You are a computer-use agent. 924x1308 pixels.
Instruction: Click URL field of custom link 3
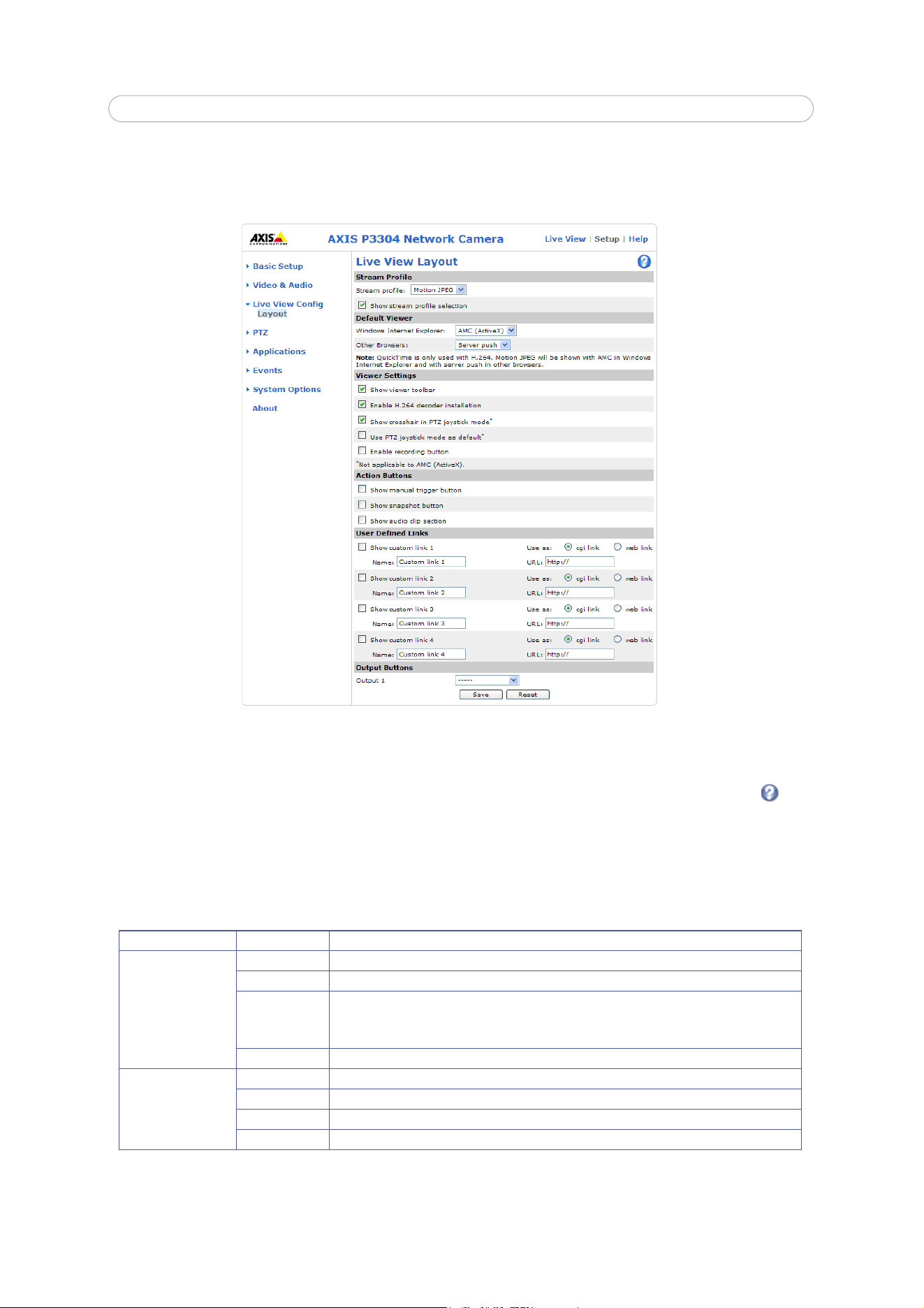pyautogui.click(x=580, y=623)
